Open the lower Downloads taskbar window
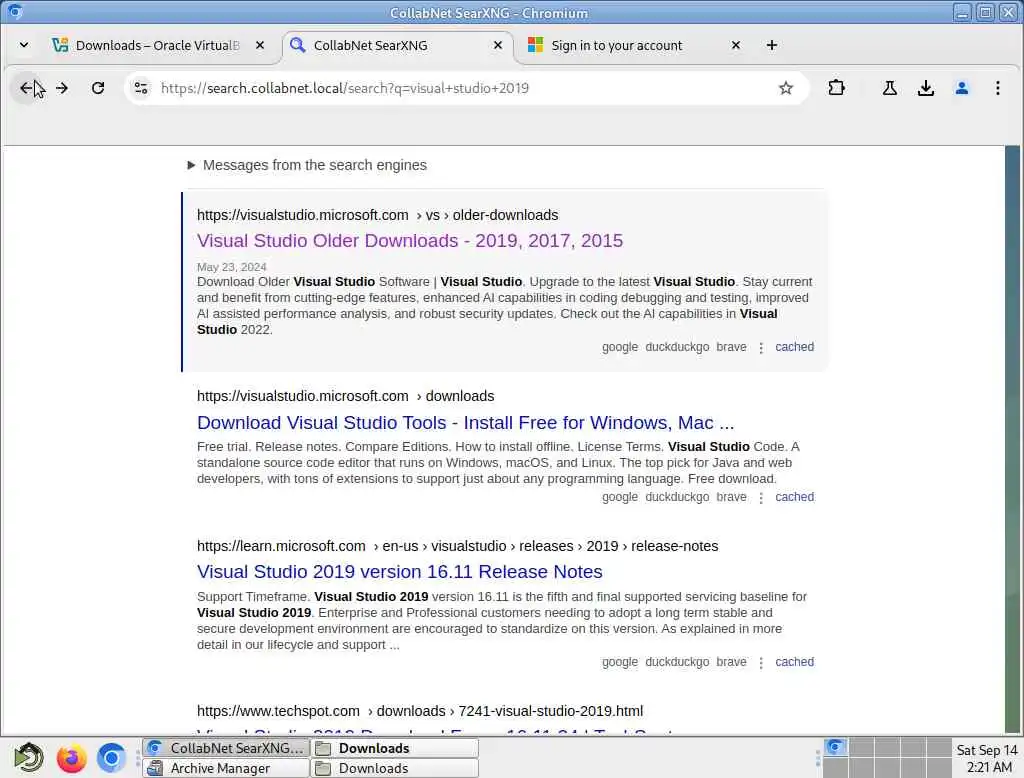Image resolution: width=1024 pixels, height=778 pixels. pos(395,768)
